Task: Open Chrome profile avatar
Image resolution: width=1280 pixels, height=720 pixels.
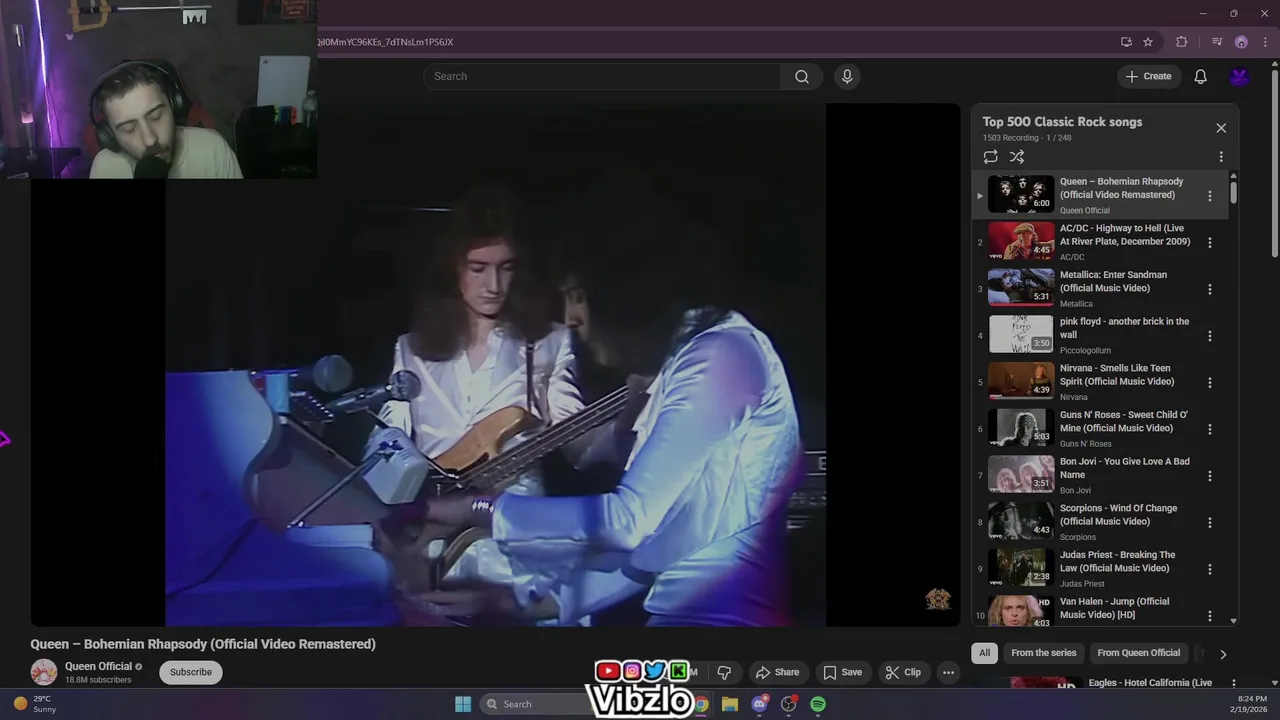Action: coord(1241,42)
